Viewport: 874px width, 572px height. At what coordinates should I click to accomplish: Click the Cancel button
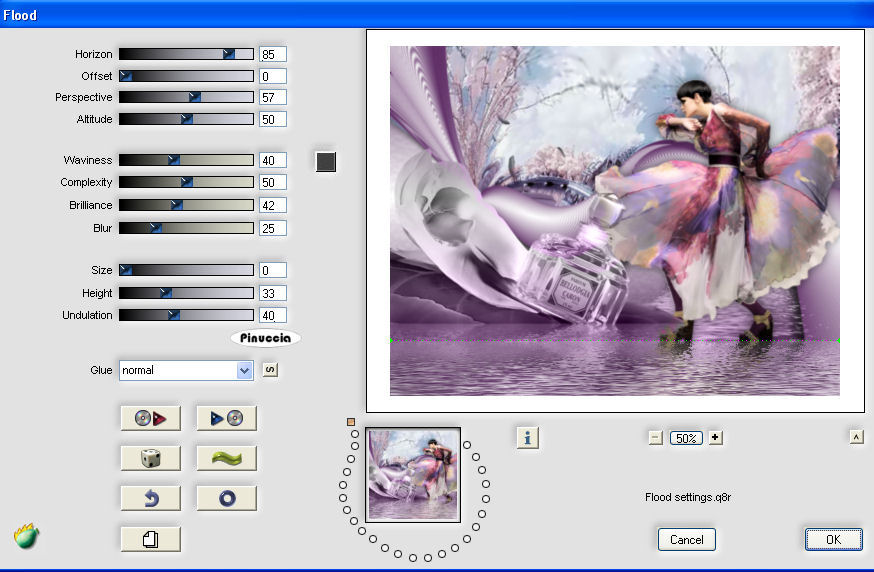687,540
